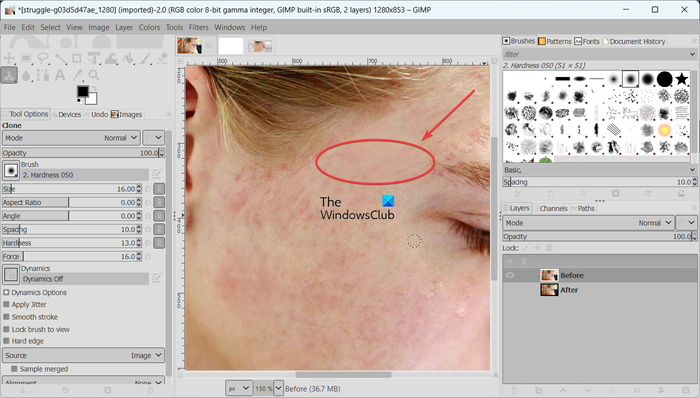
Task: Click the refresh brushes icon
Action: click(648, 194)
